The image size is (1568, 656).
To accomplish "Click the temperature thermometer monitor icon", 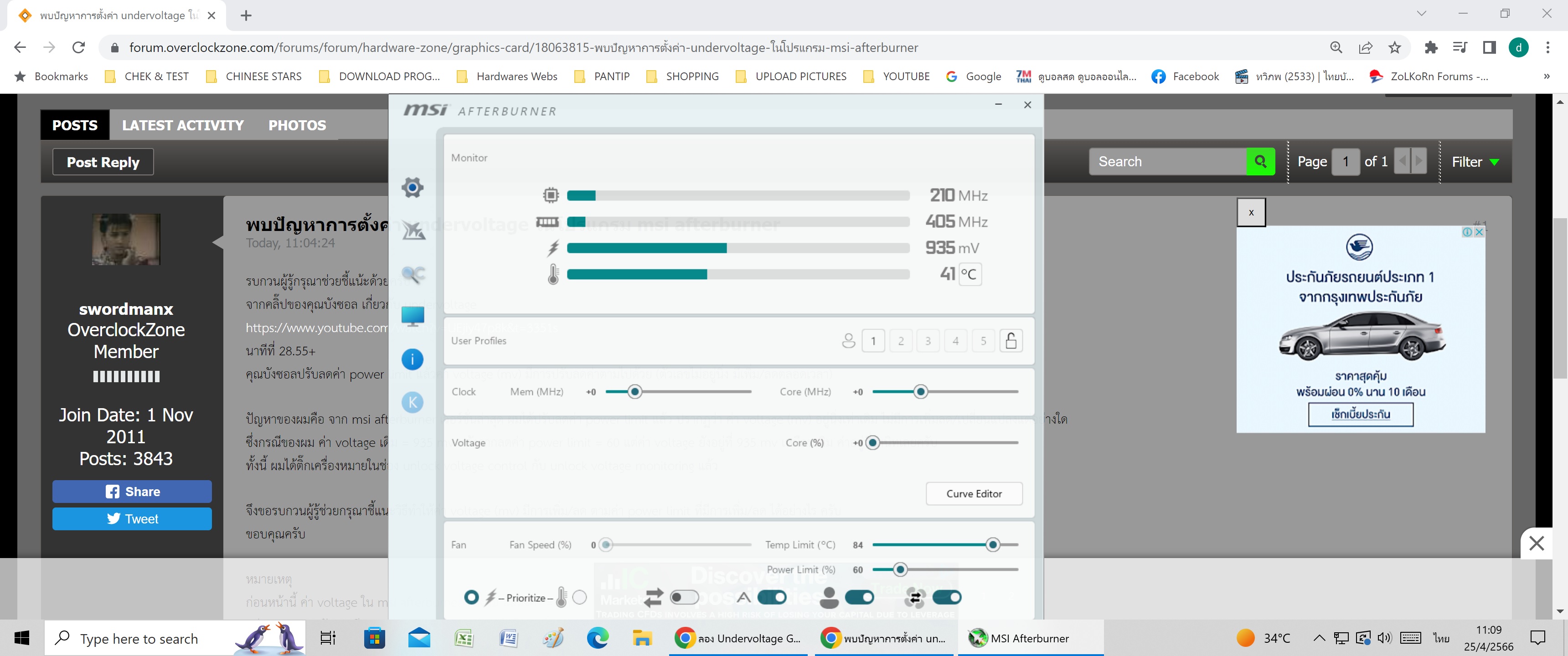I will coord(553,274).
